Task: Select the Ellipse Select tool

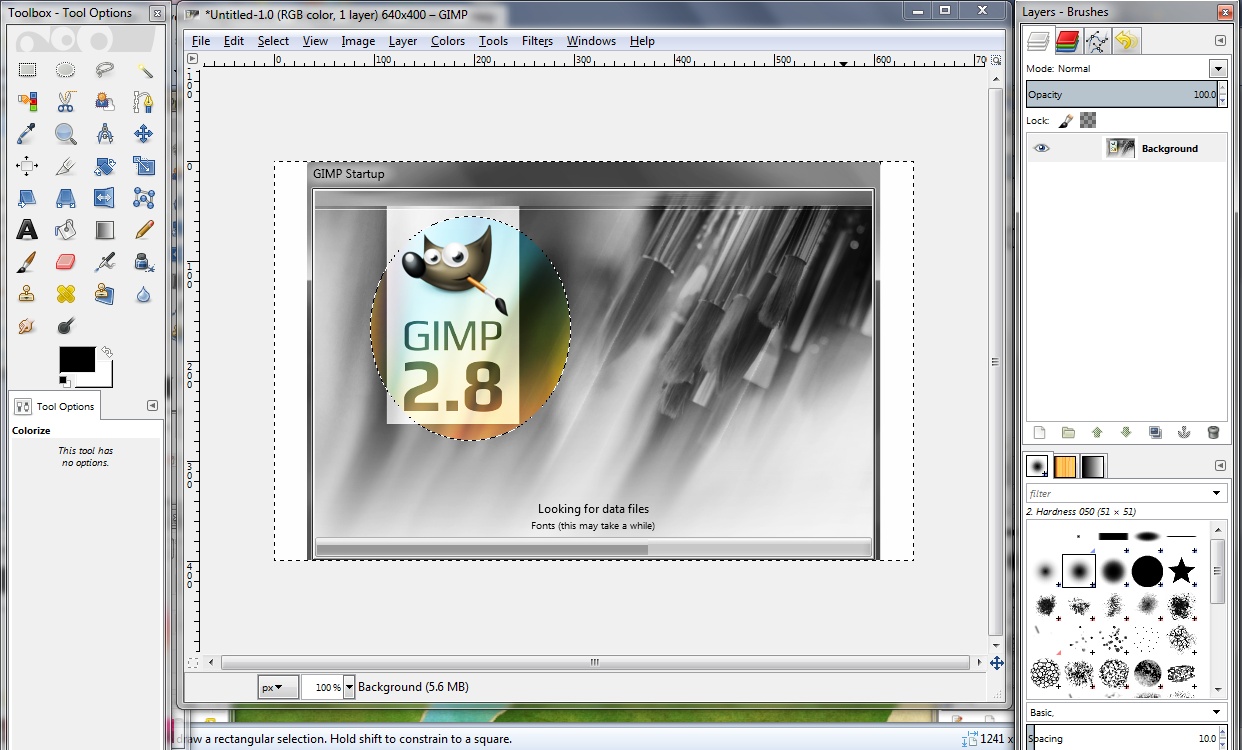Action: (66, 70)
